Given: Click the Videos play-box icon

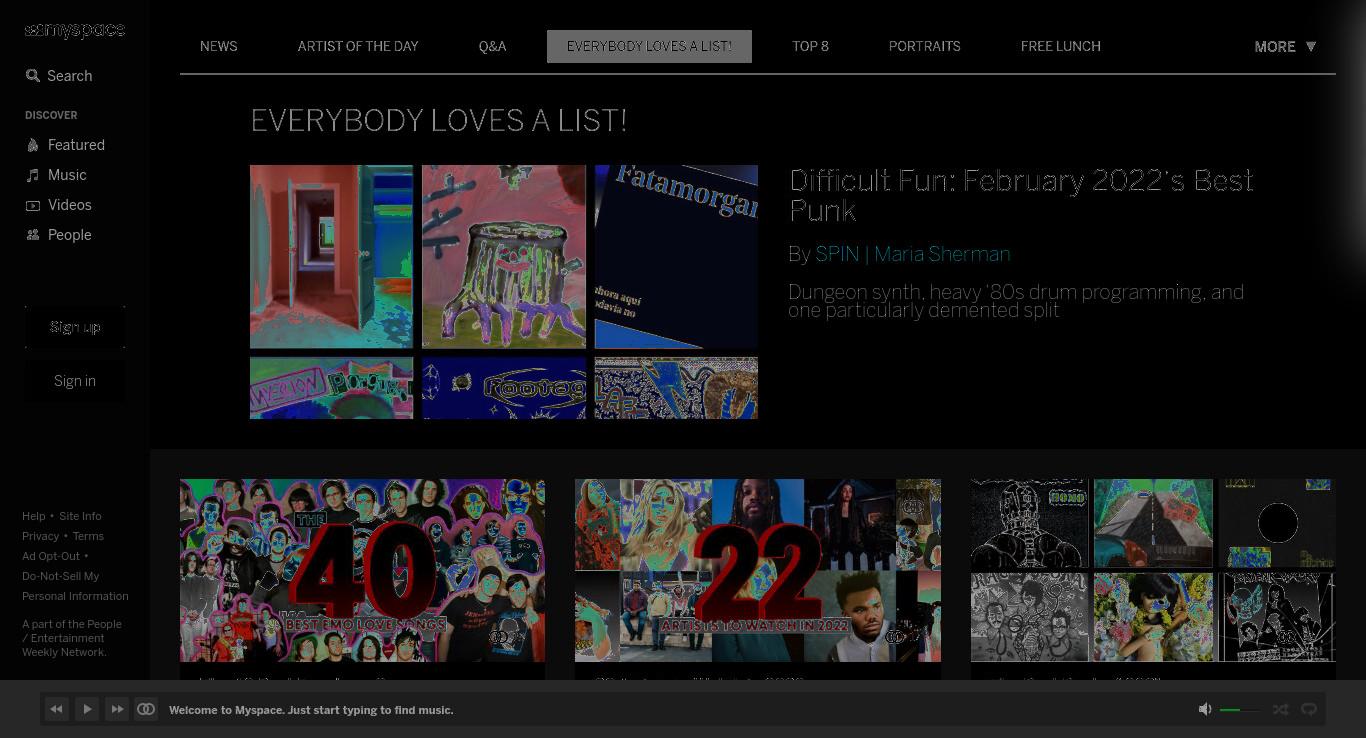Looking at the screenshot, I should click(33, 205).
